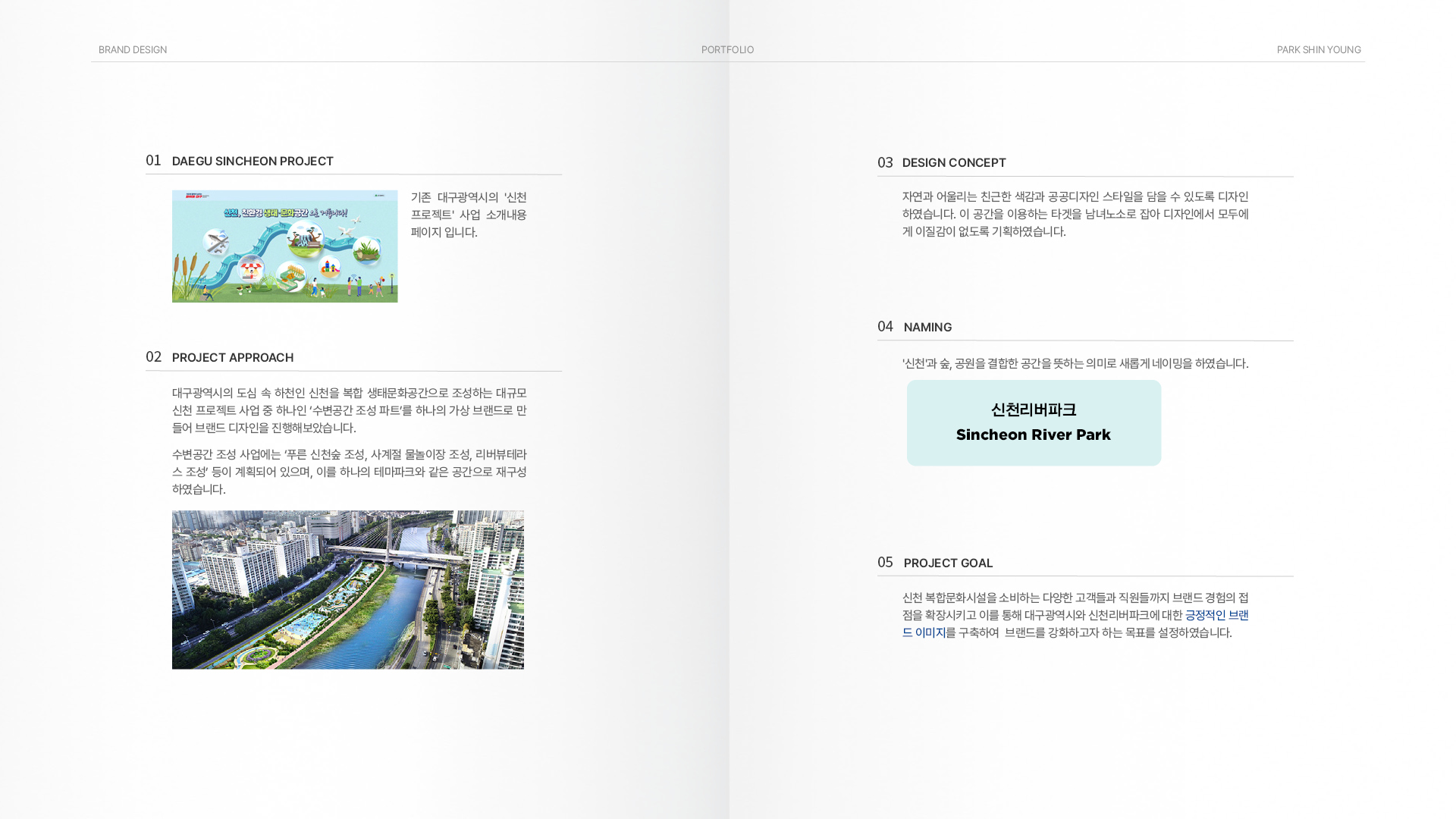
Task: Click the section number 05
Action: point(885,563)
